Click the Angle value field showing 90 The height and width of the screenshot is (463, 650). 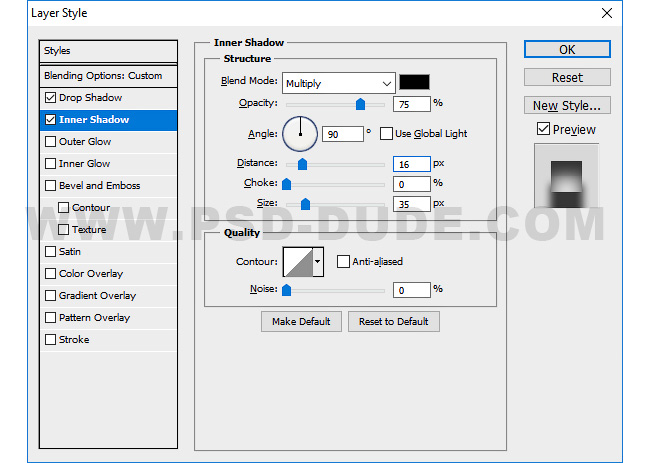pos(343,134)
